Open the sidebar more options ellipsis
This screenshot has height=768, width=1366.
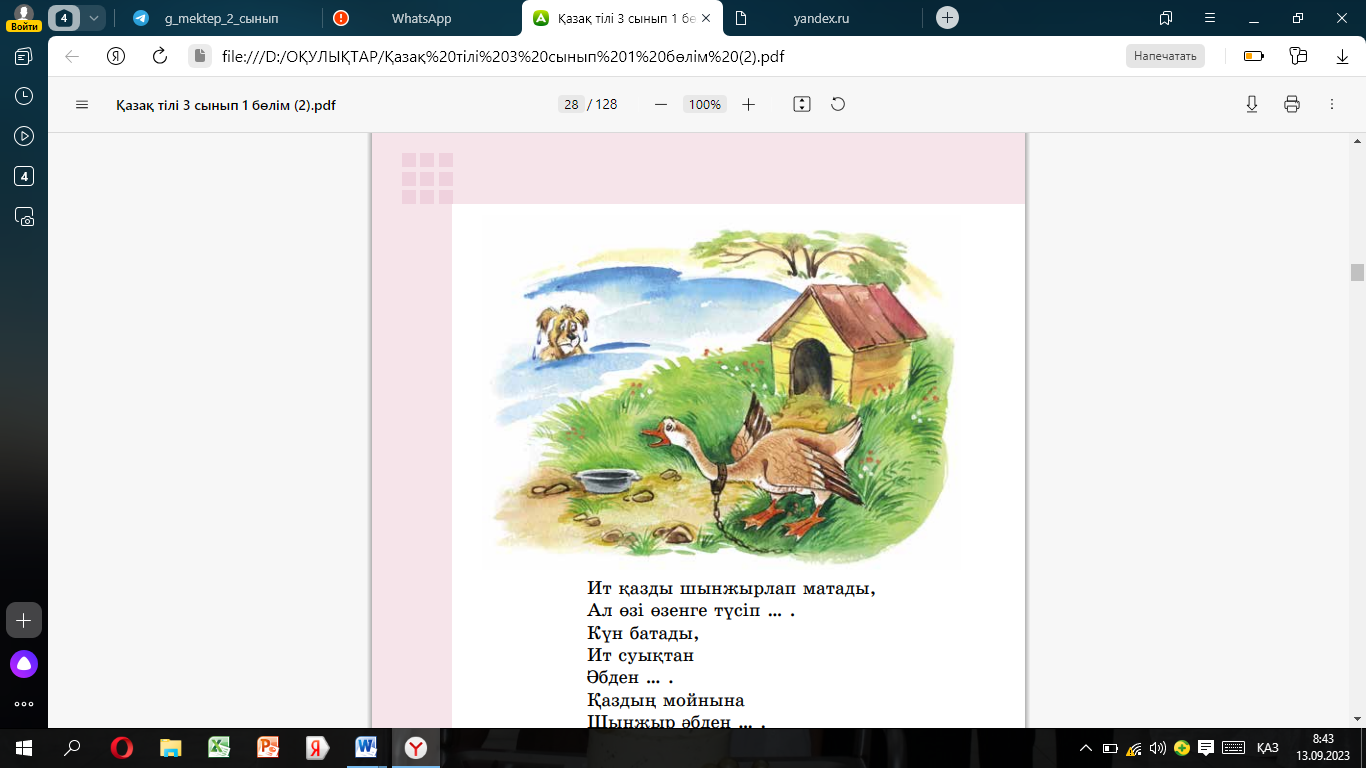tap(24, 703)
